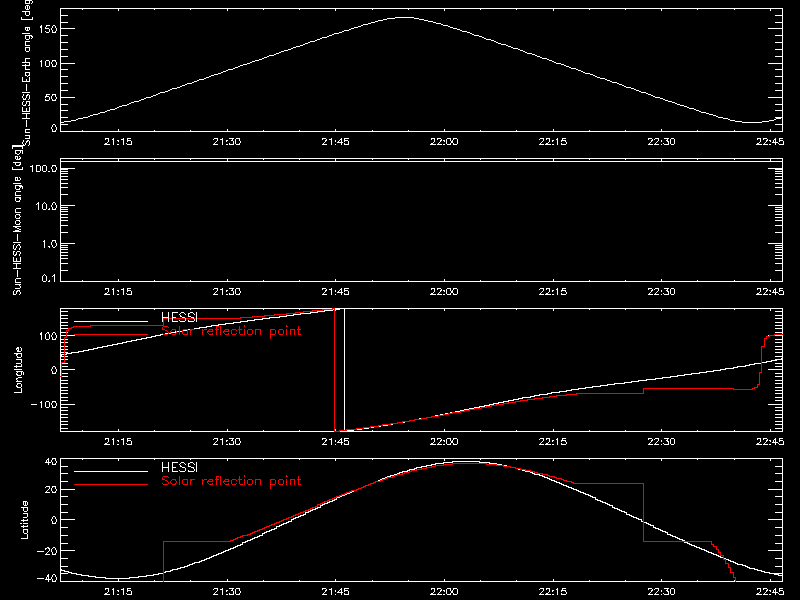The width and height of the screenshot is (800, 600).
Task: Click the 40 tick on Latitude axis
Action: click(x=51, y=462)
